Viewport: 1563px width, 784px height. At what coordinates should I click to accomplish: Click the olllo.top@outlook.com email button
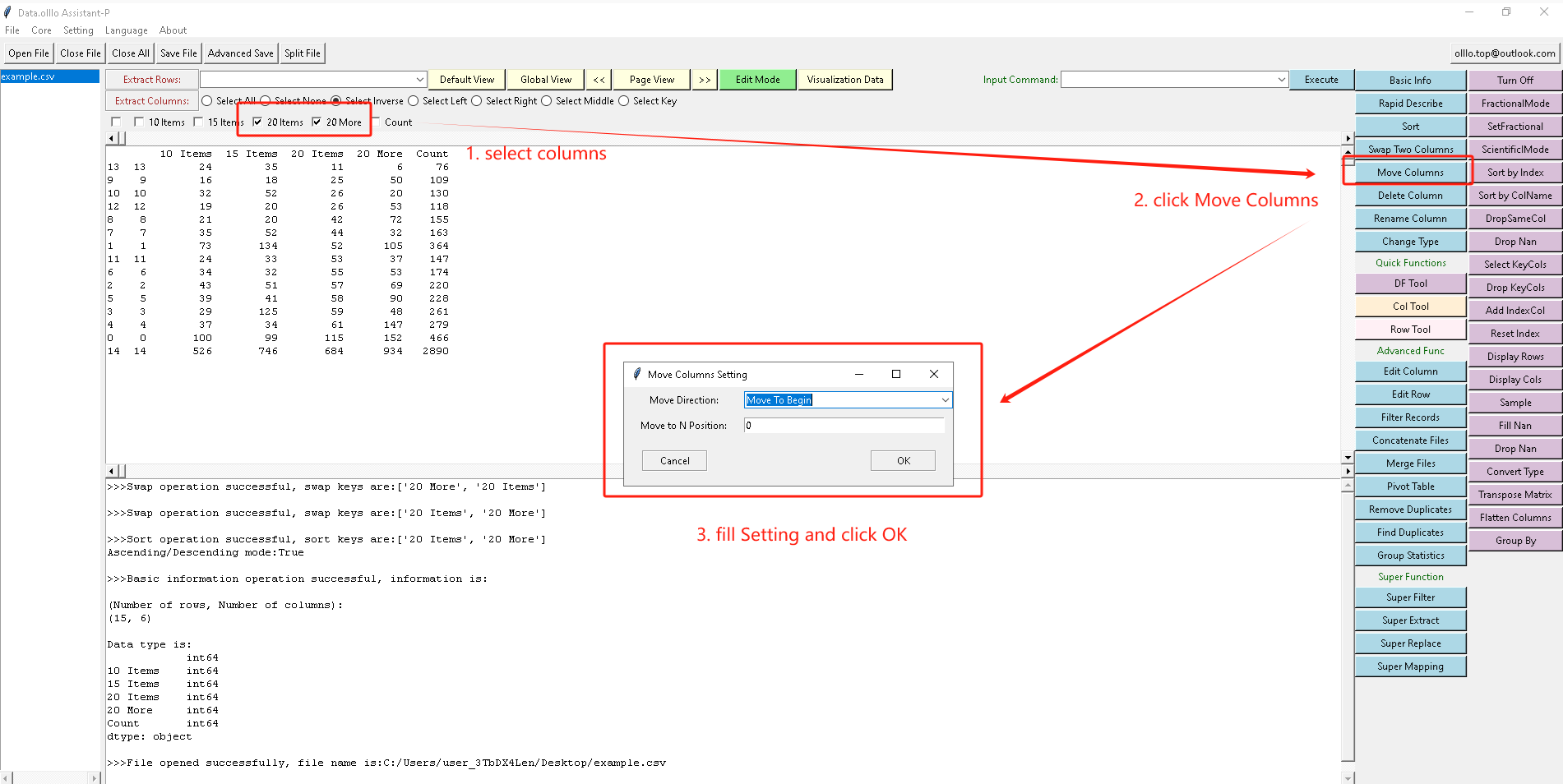[1505, 53]
